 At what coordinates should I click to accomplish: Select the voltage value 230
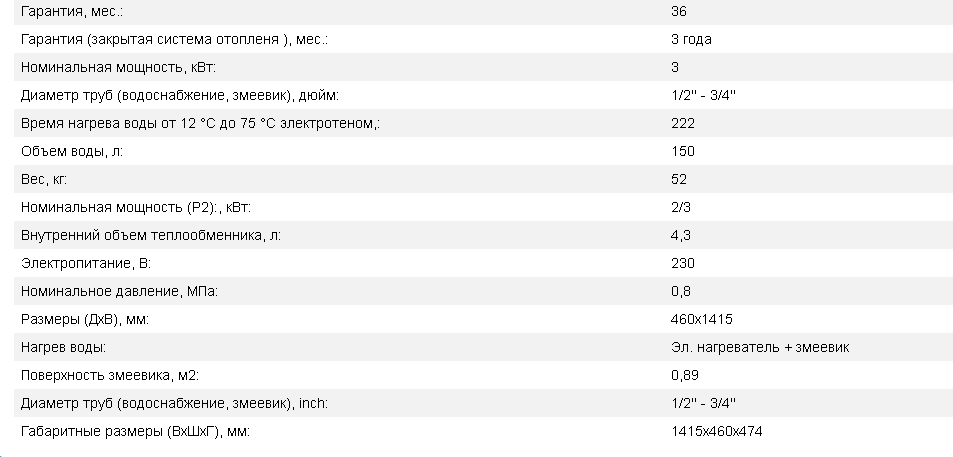pos(683,263)
